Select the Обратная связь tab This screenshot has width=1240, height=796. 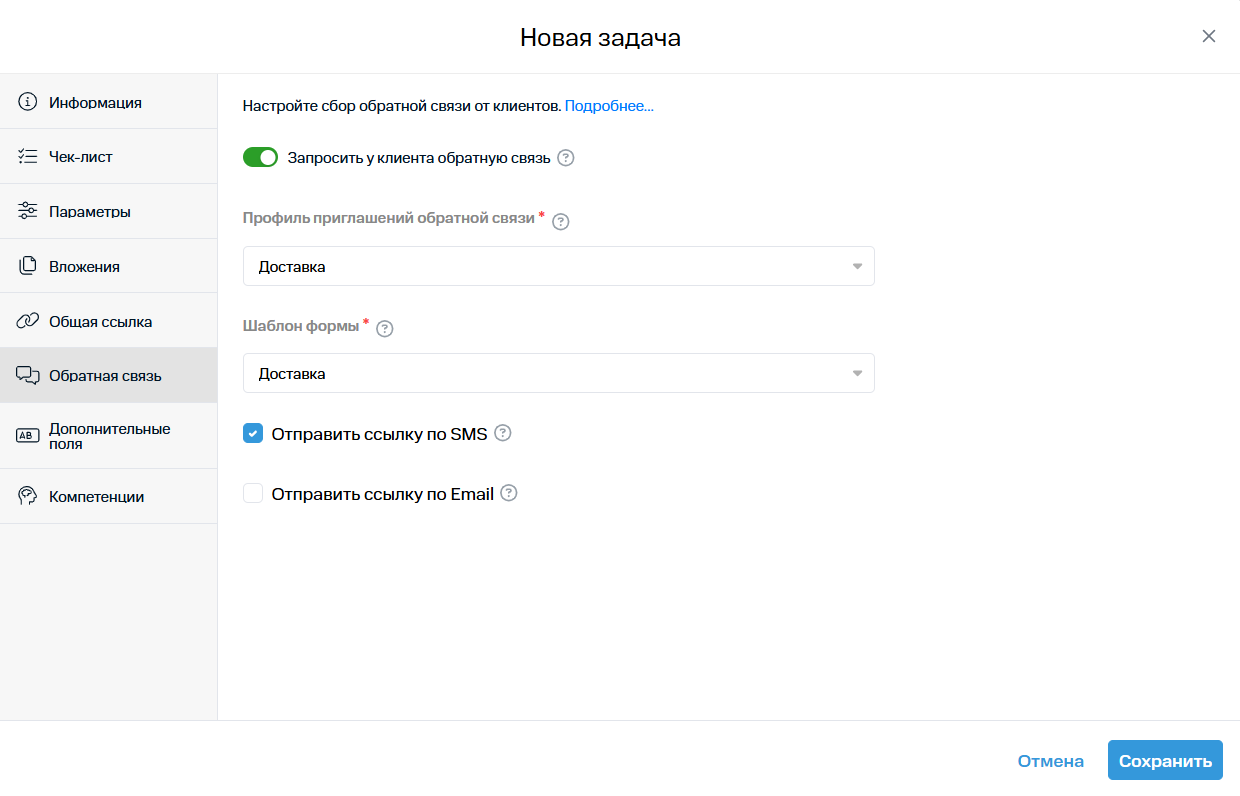pos(105,376)
